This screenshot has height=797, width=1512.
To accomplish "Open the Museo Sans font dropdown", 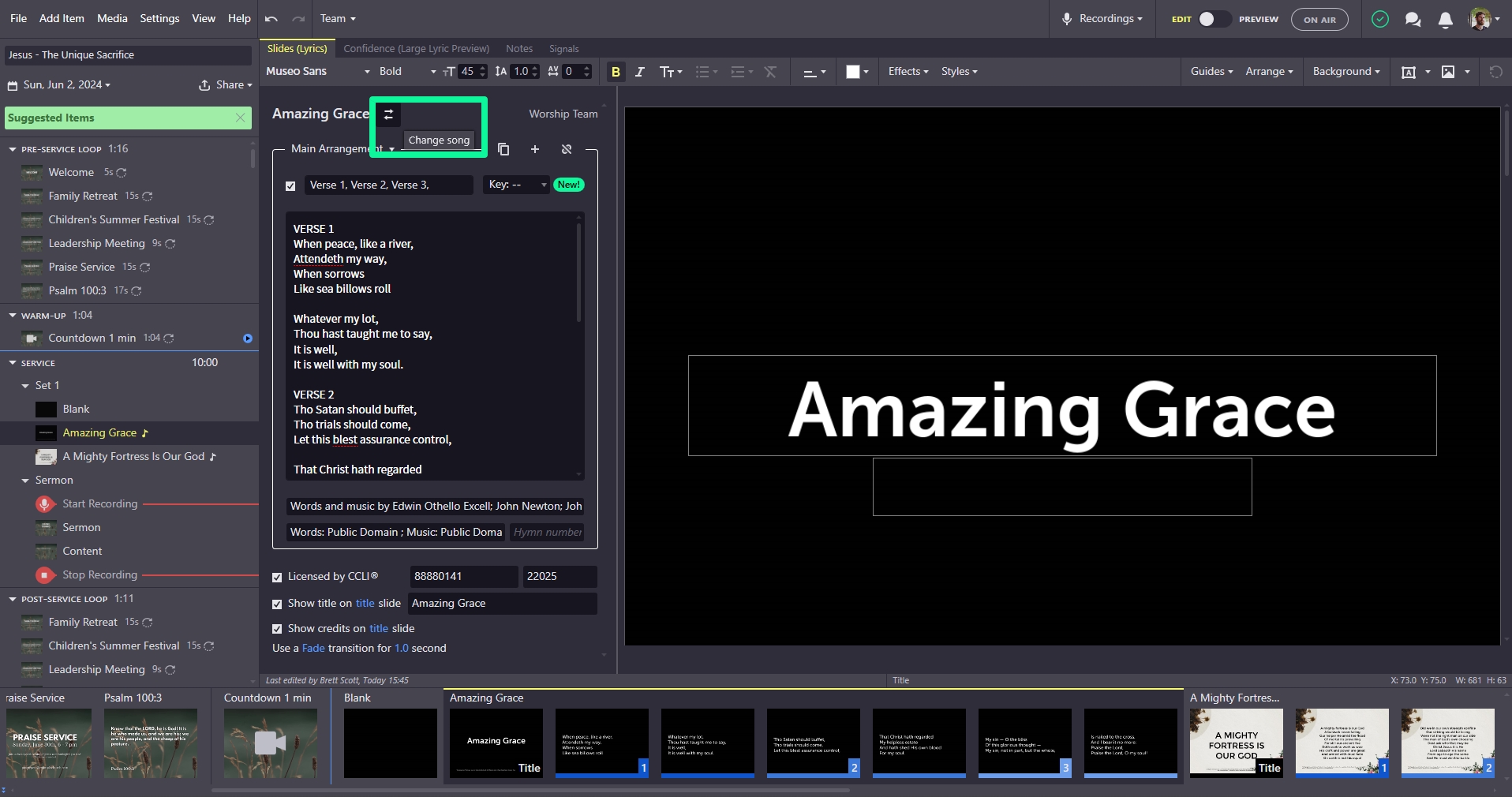I will pyautogui.click(x=317, y=72).
